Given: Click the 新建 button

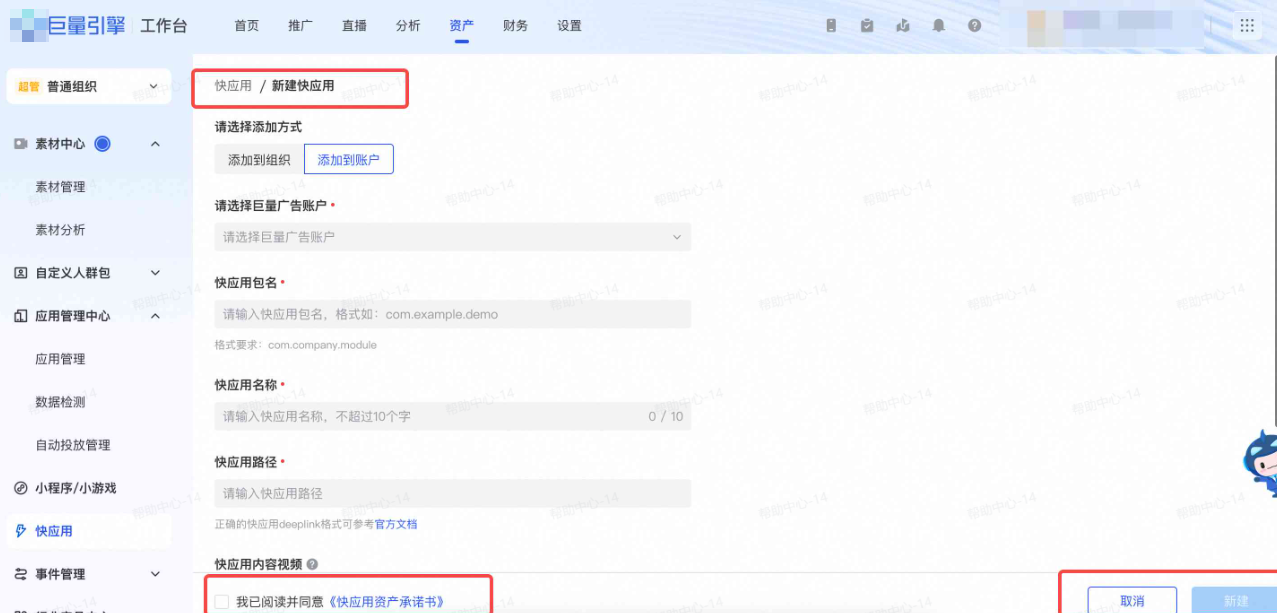Looking at the screenshot, I should pyautogui.click(x=1236, y=600).
